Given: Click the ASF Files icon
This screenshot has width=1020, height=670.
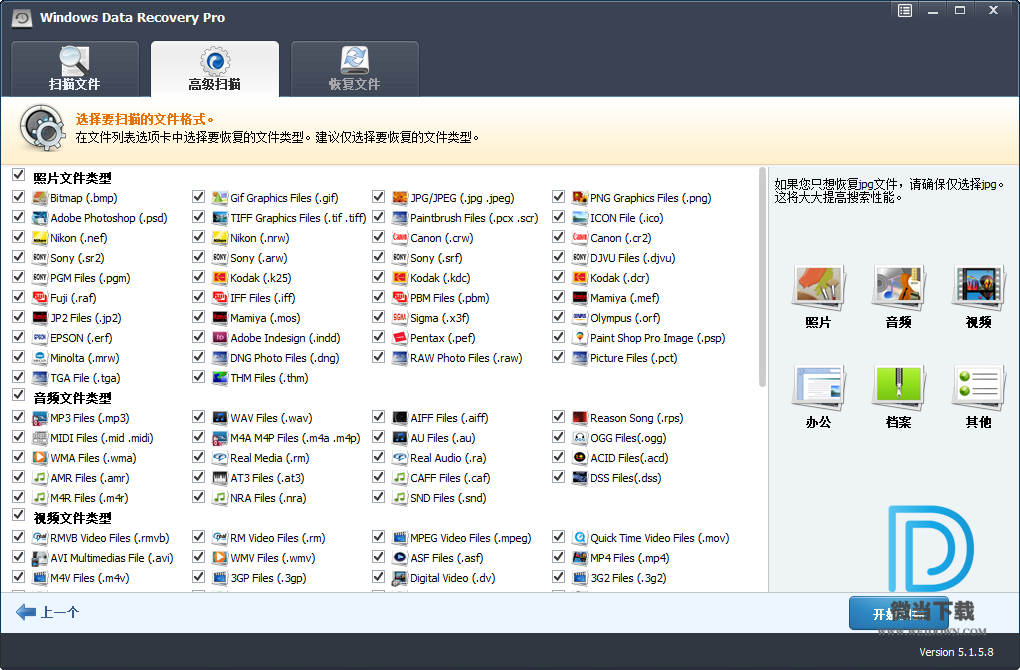Looking at the screenshot, I should click(400, 557).
